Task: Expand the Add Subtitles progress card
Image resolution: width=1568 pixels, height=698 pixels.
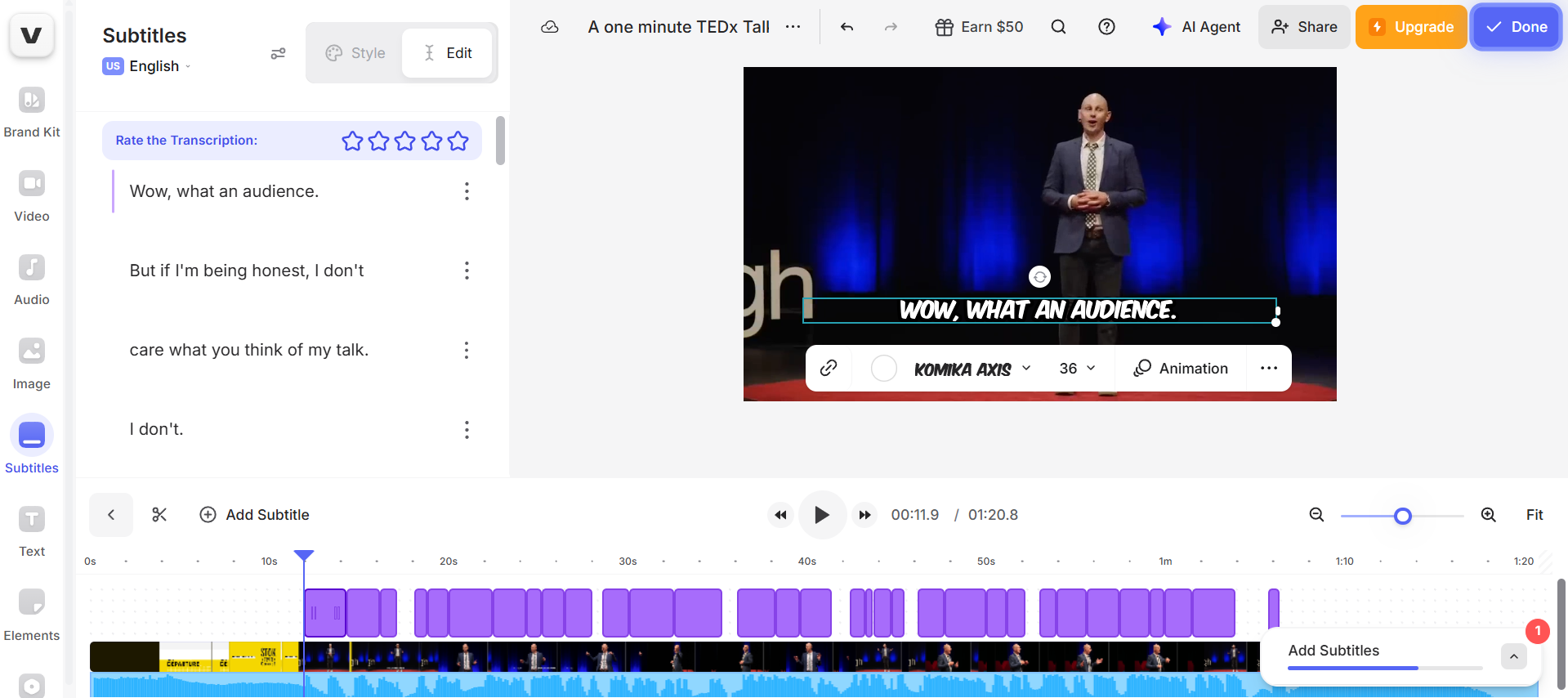Action: [x=1513, y=656]
